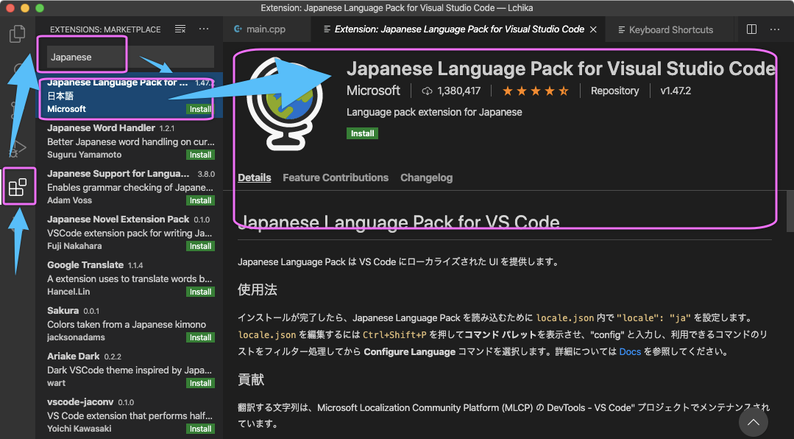Click the five-star rating of the extension
This screenshot has height=439, width=794.
coord(535,91)
